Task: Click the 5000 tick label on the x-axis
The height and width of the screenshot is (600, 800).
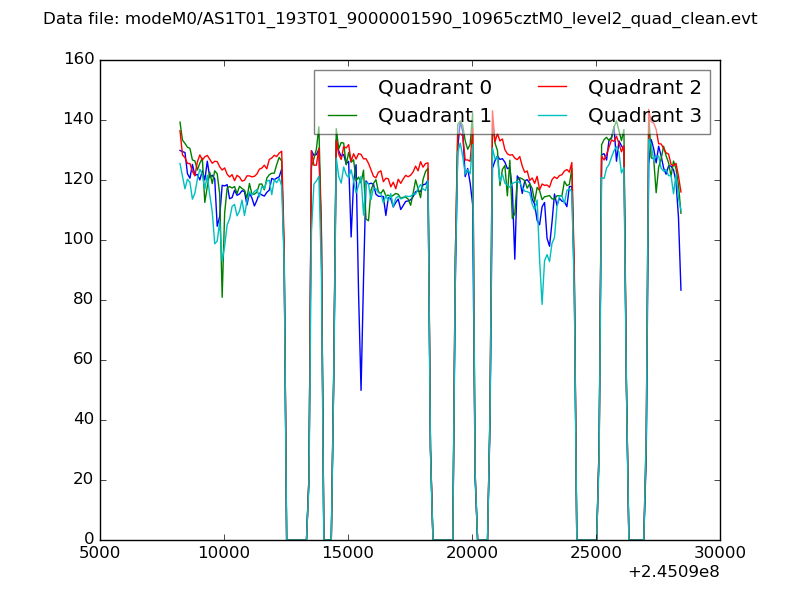Action: [100, 553]
